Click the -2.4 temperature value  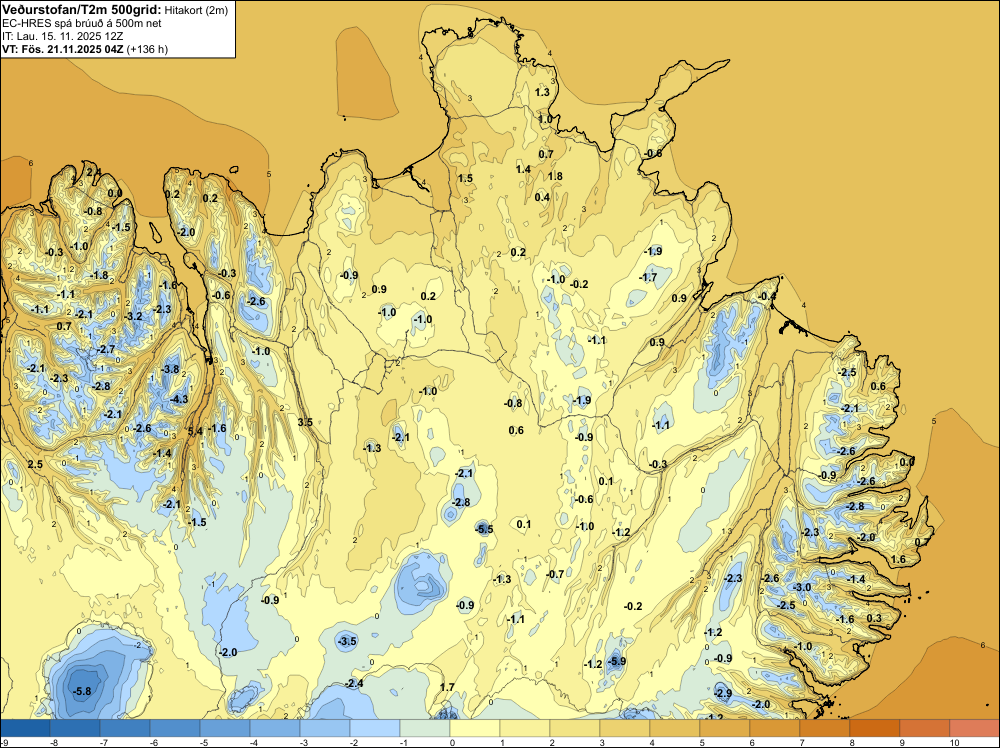(354, 684)
